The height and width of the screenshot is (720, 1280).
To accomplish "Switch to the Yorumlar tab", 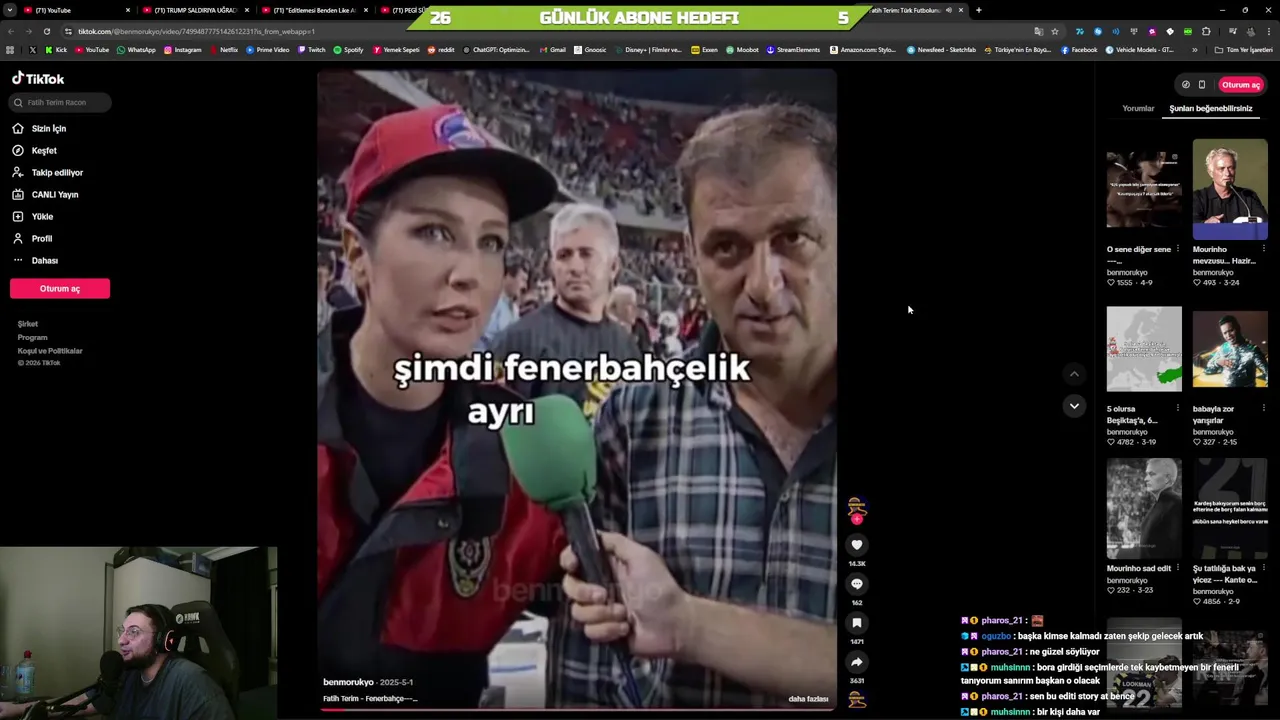I will click(1138, 108).
